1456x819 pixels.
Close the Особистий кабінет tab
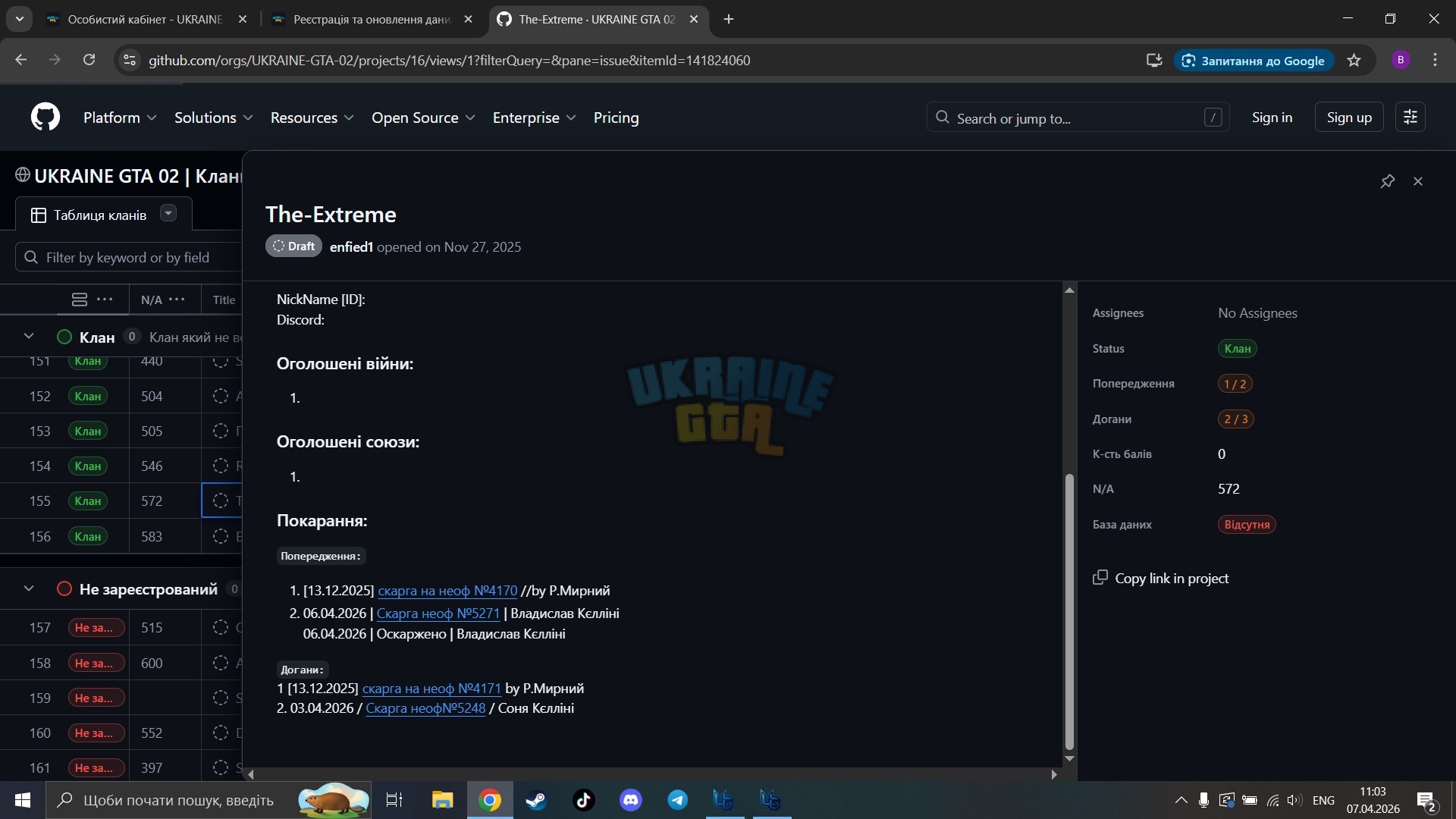pos(243,19)
